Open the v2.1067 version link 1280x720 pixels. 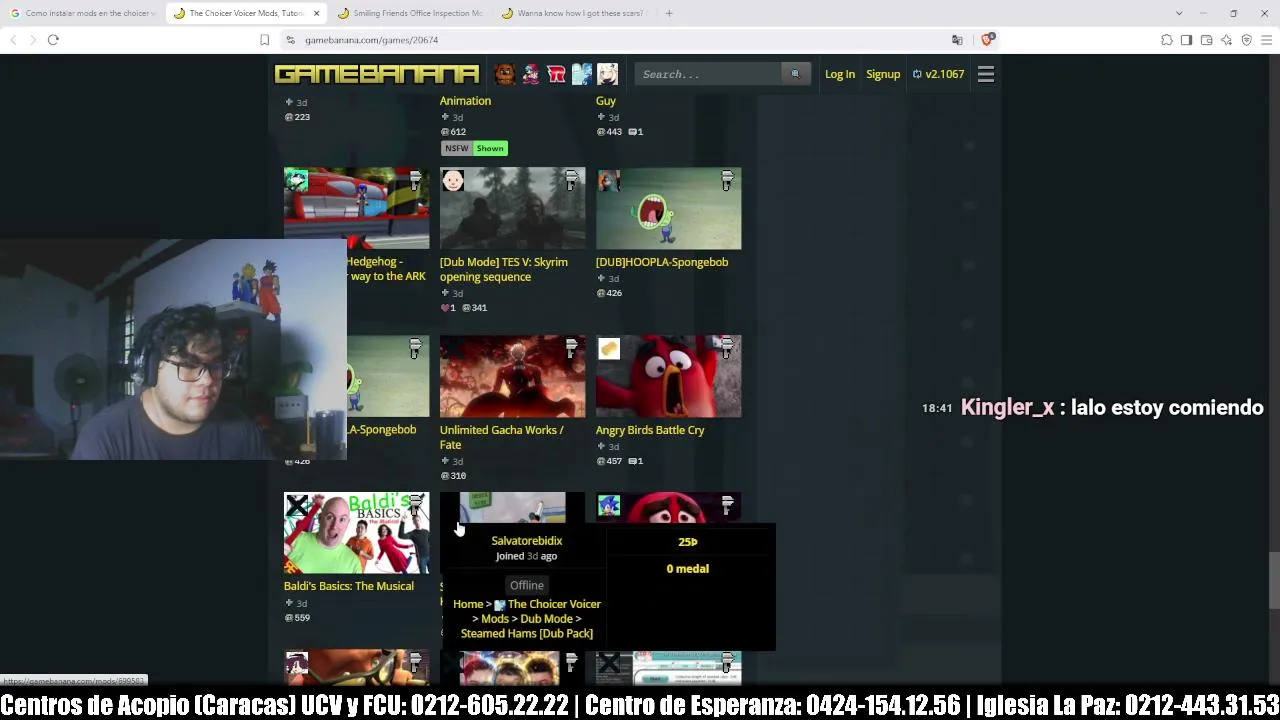click(x=938, y=74)
